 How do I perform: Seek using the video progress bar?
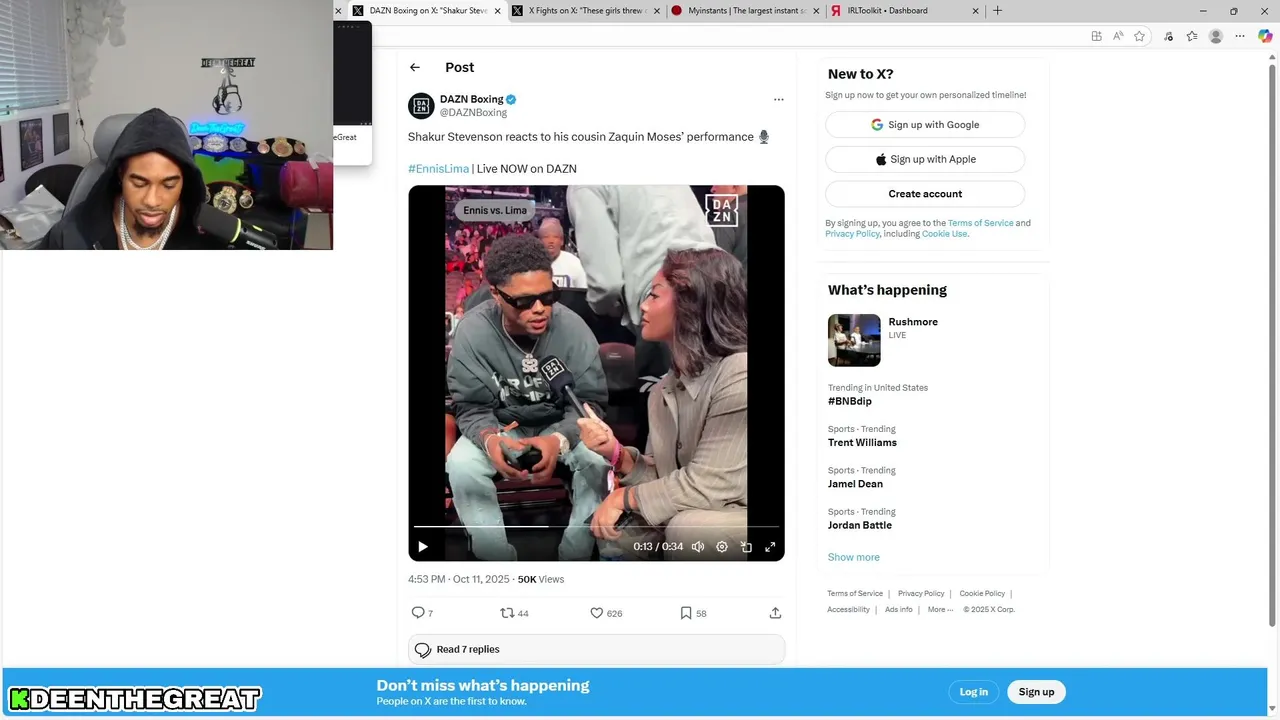point(596,526)
